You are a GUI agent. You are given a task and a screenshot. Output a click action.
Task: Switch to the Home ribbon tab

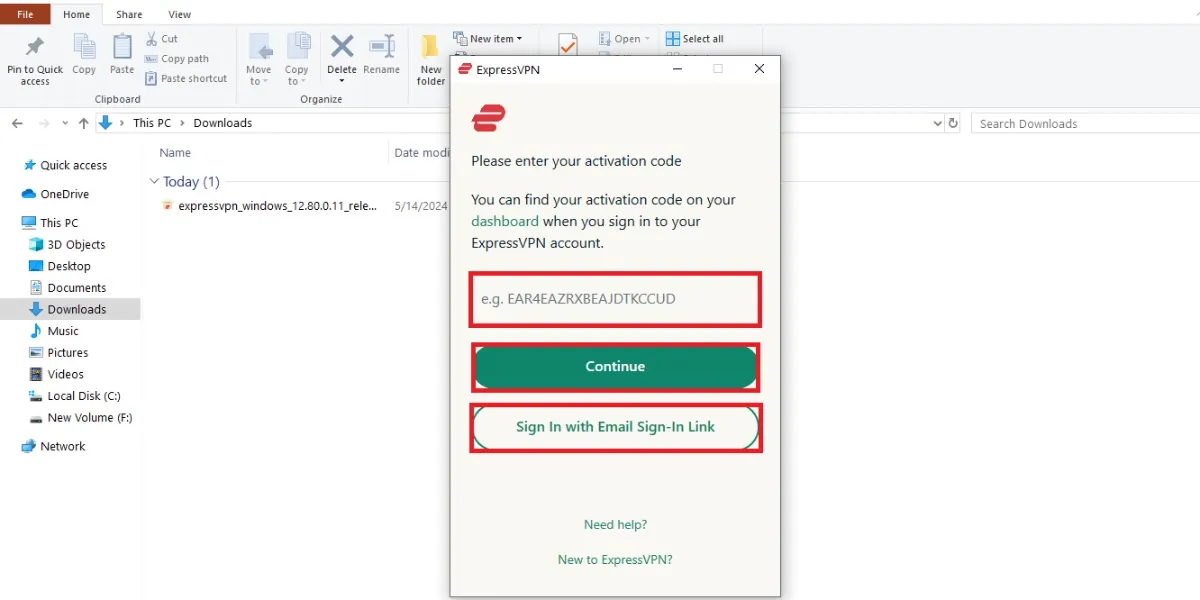click(x=76, y=15)
